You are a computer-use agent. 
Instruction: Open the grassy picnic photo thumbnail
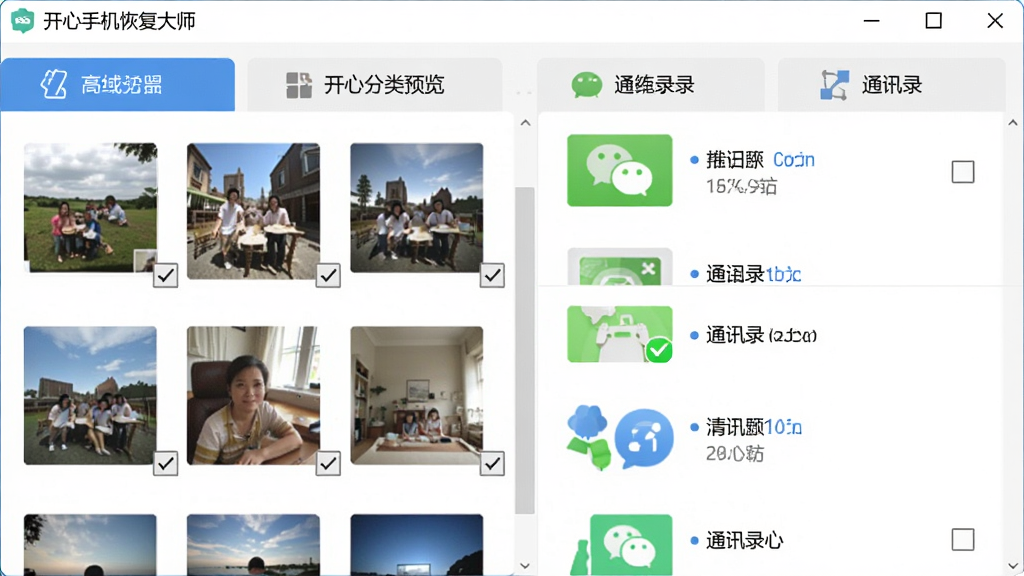click(x=90, y=208)
